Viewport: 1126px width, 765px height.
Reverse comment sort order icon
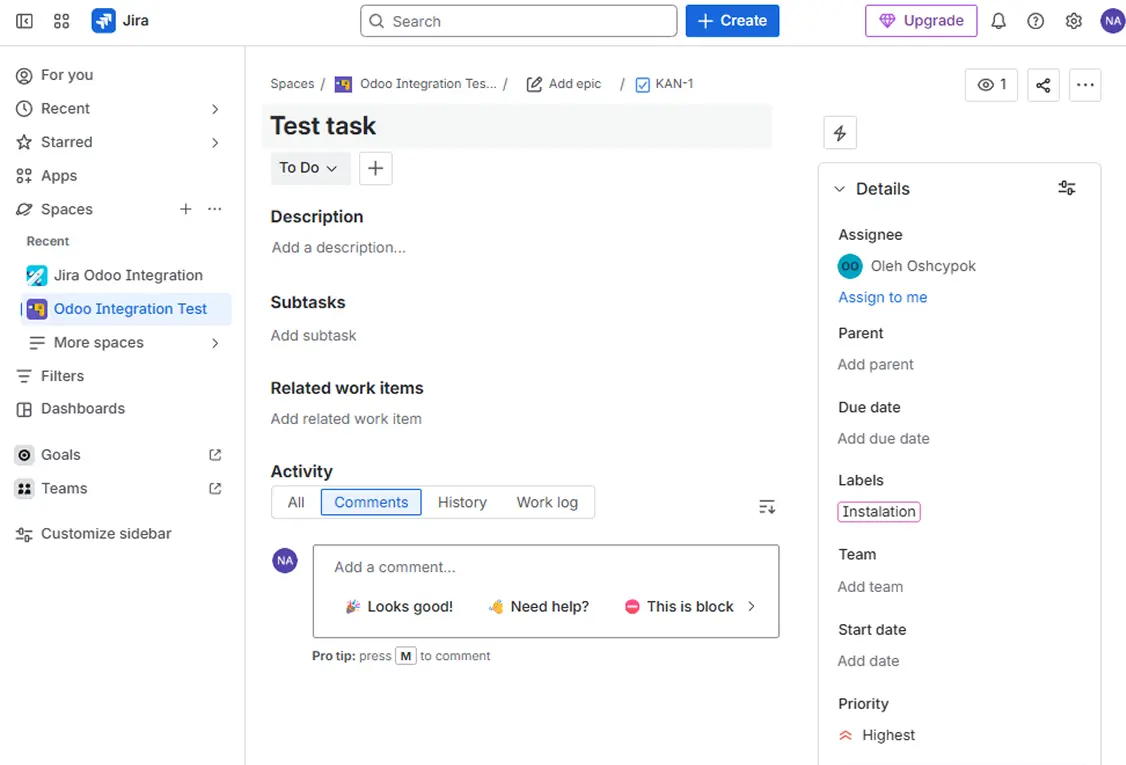click(x=767, y=507)
